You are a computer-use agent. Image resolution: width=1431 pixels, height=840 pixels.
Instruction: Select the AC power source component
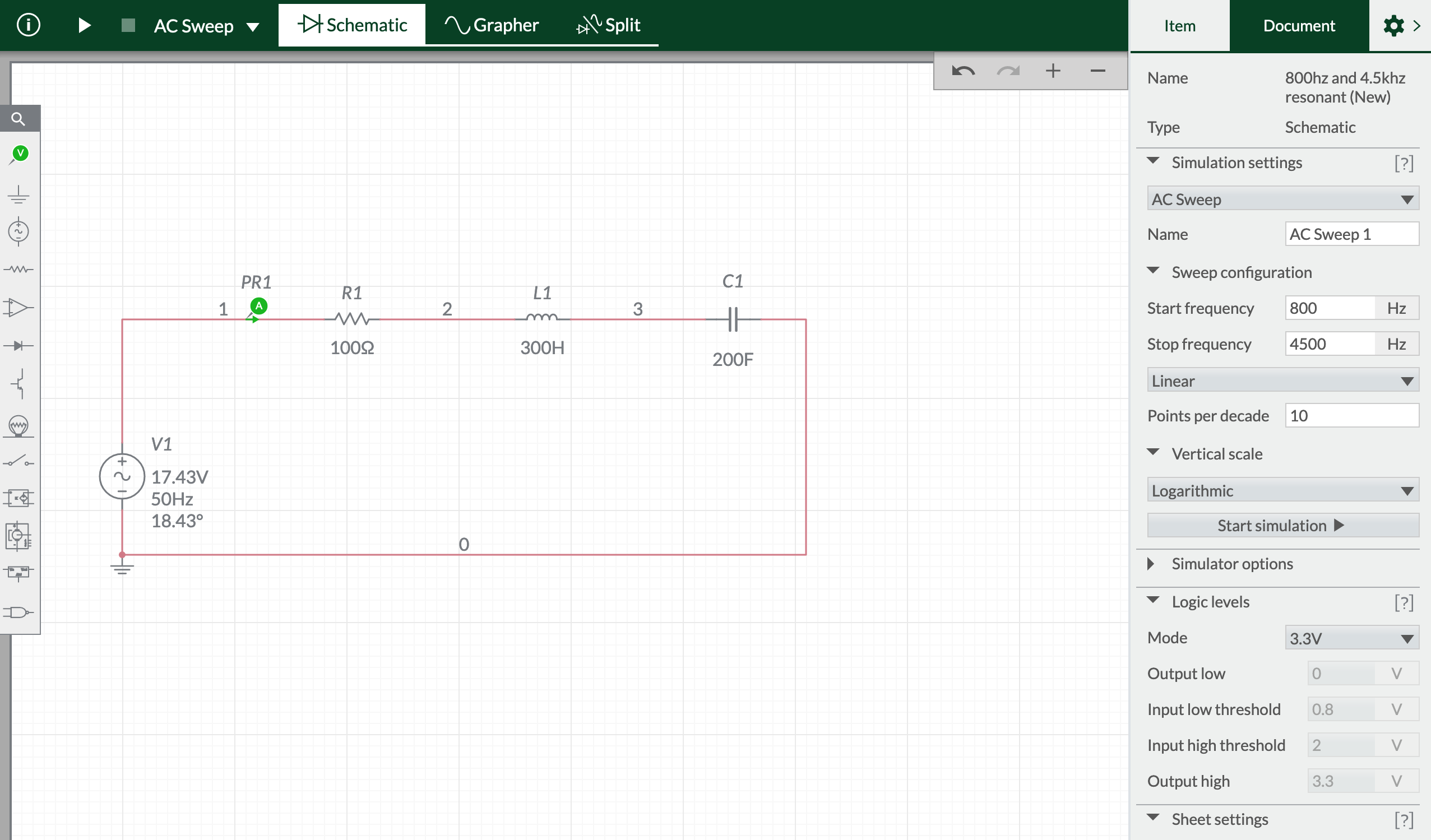click(x=18, y=231)
